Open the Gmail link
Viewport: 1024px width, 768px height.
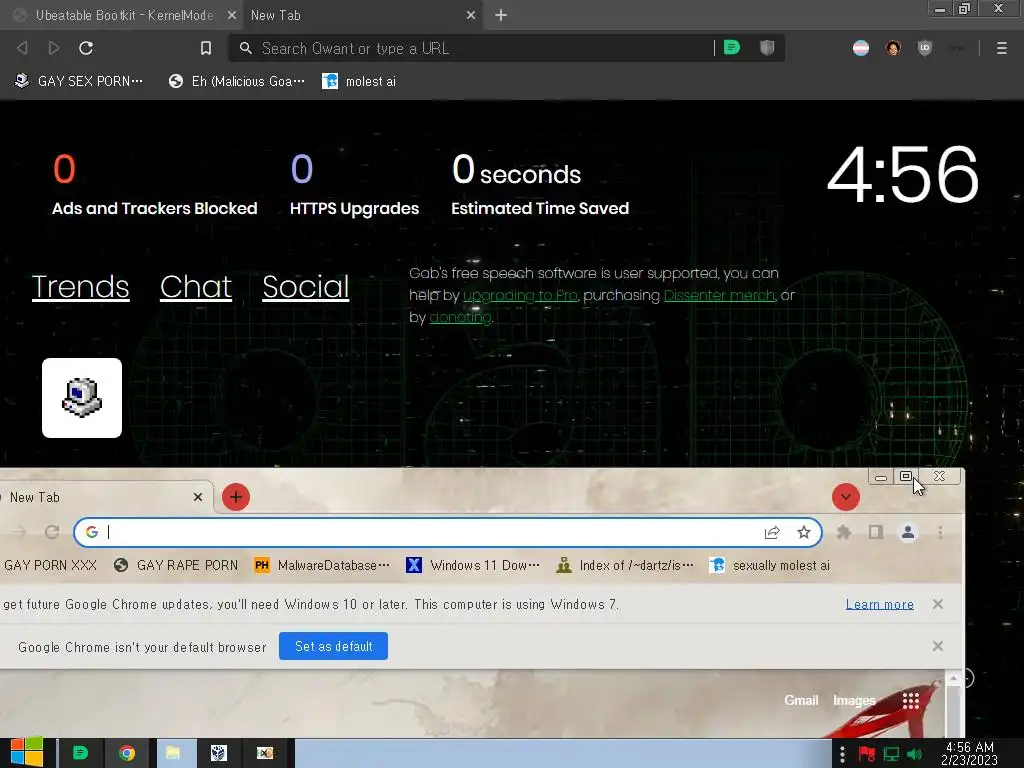(801, 701)
